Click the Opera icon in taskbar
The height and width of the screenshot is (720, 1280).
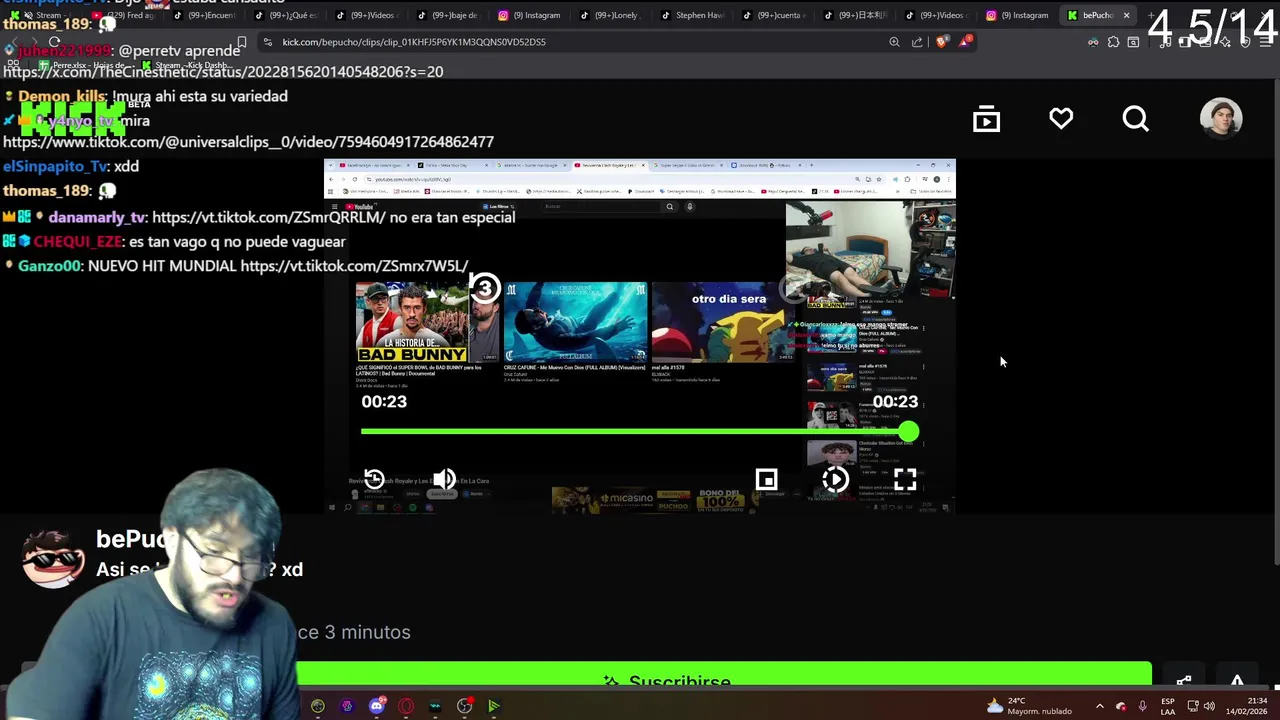click(x=405, y=706)
